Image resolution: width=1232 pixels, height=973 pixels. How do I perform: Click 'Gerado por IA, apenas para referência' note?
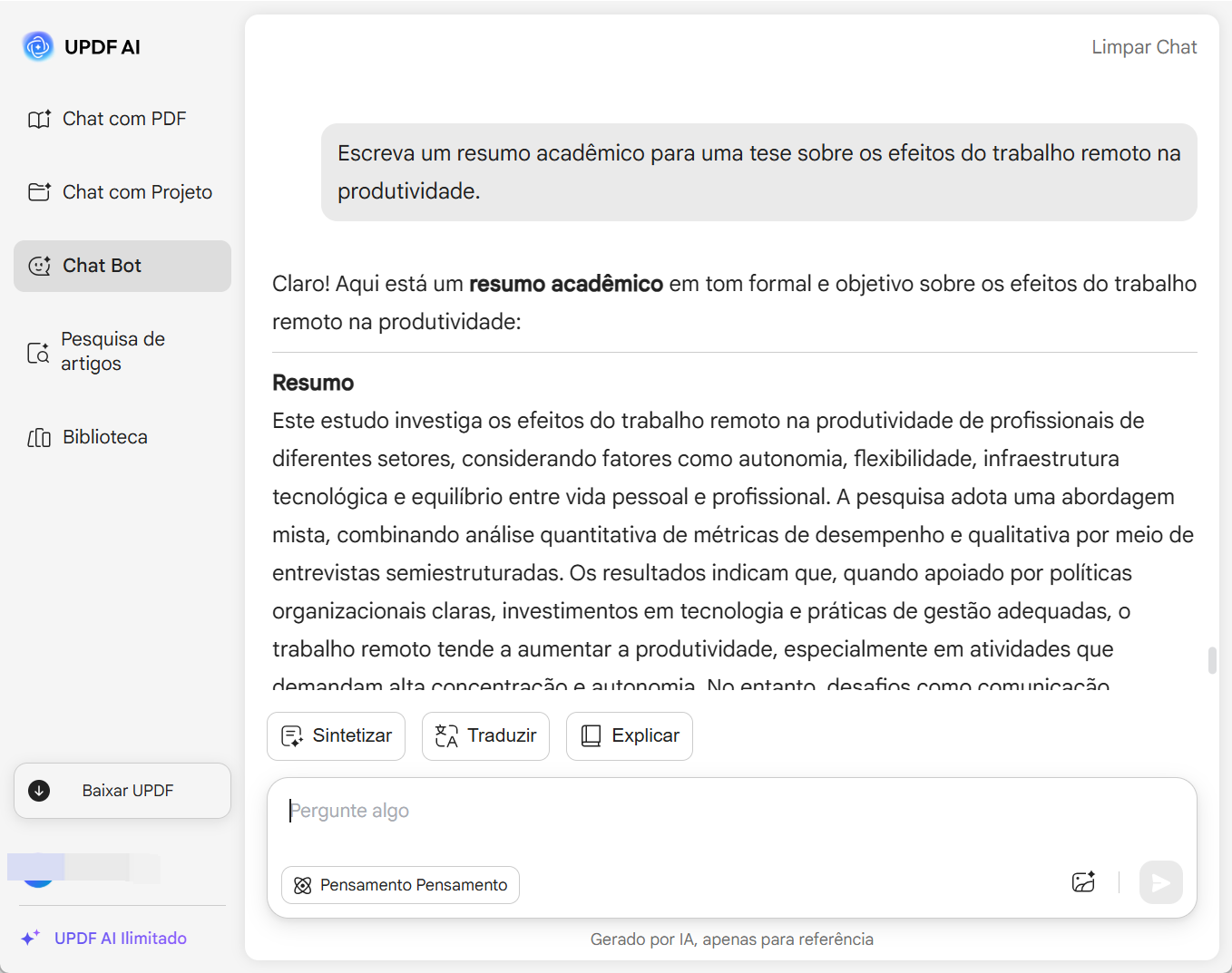point(732,939)
